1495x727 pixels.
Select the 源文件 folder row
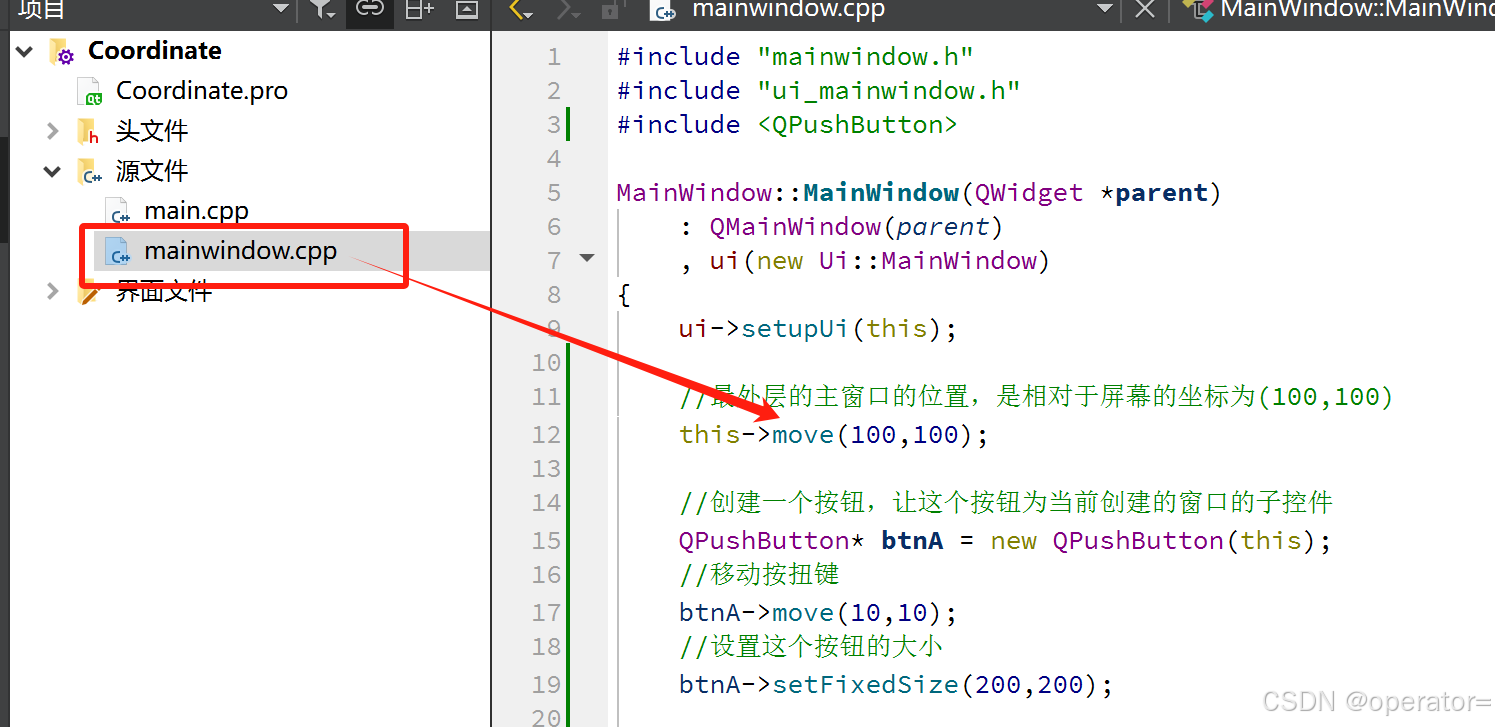tap(152, 171)
